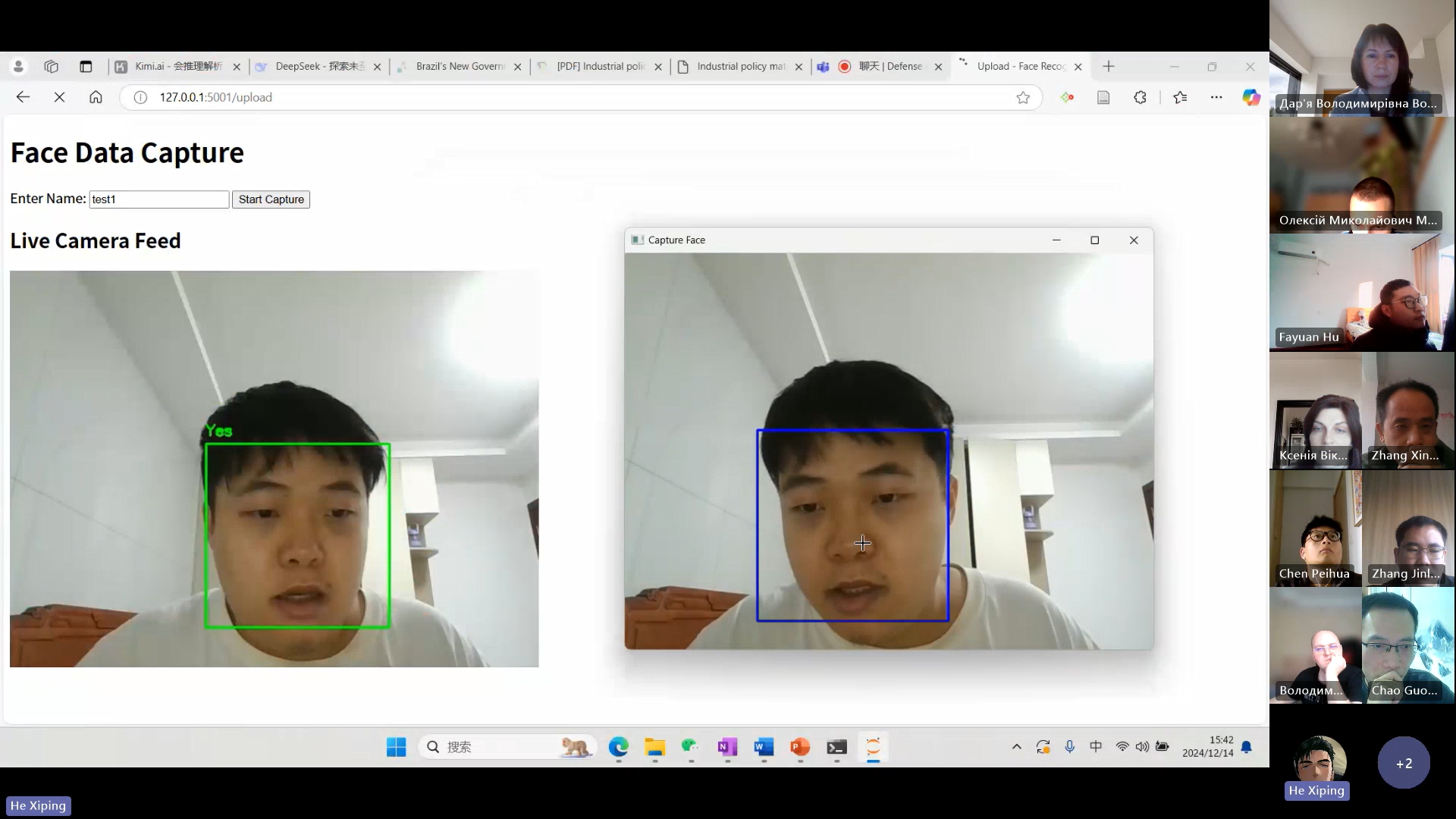Launch PowerPoint from taskbar
1456x819 pixels.
pos(800,747)
